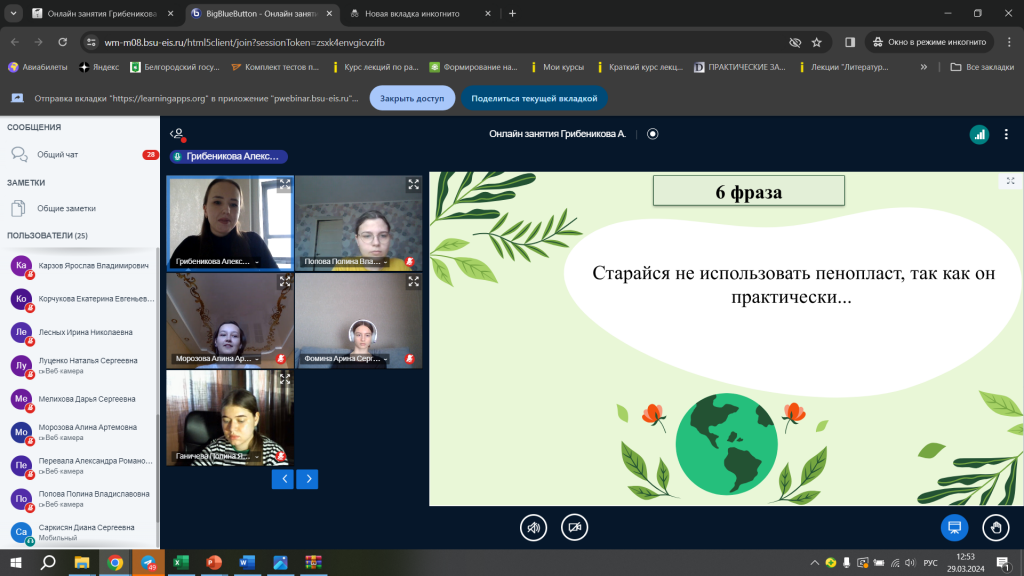Open the browser side panel icon

pyautogui.click(x=850, y=42)
